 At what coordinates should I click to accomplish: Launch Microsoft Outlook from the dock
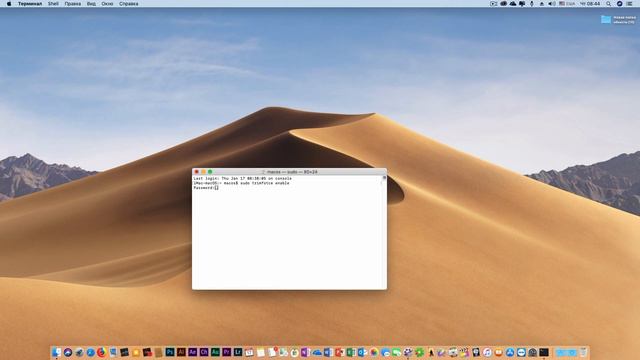tap(362, 352)
